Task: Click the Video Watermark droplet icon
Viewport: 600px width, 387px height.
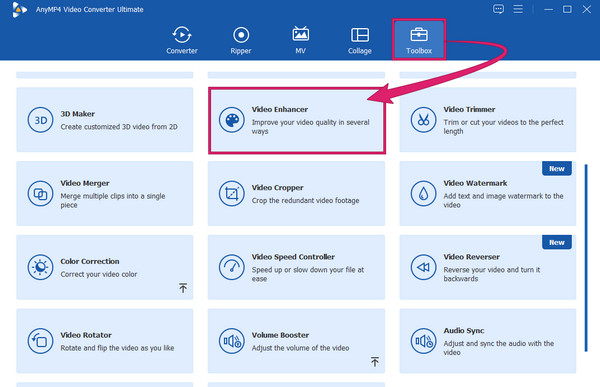Action: coord(423,194)
